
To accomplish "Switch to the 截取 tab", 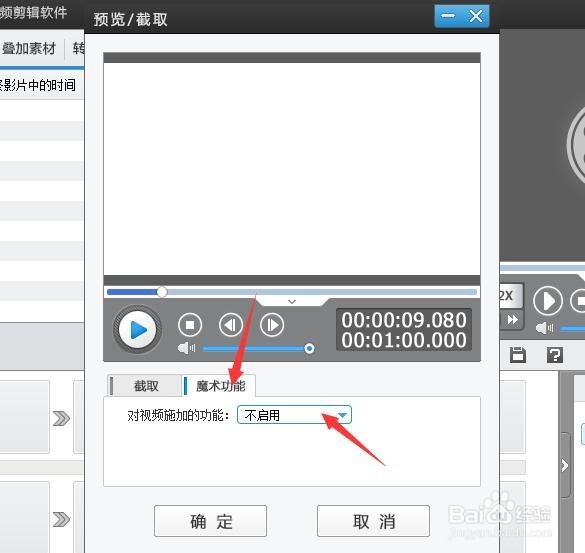I will tap(145, 385).
